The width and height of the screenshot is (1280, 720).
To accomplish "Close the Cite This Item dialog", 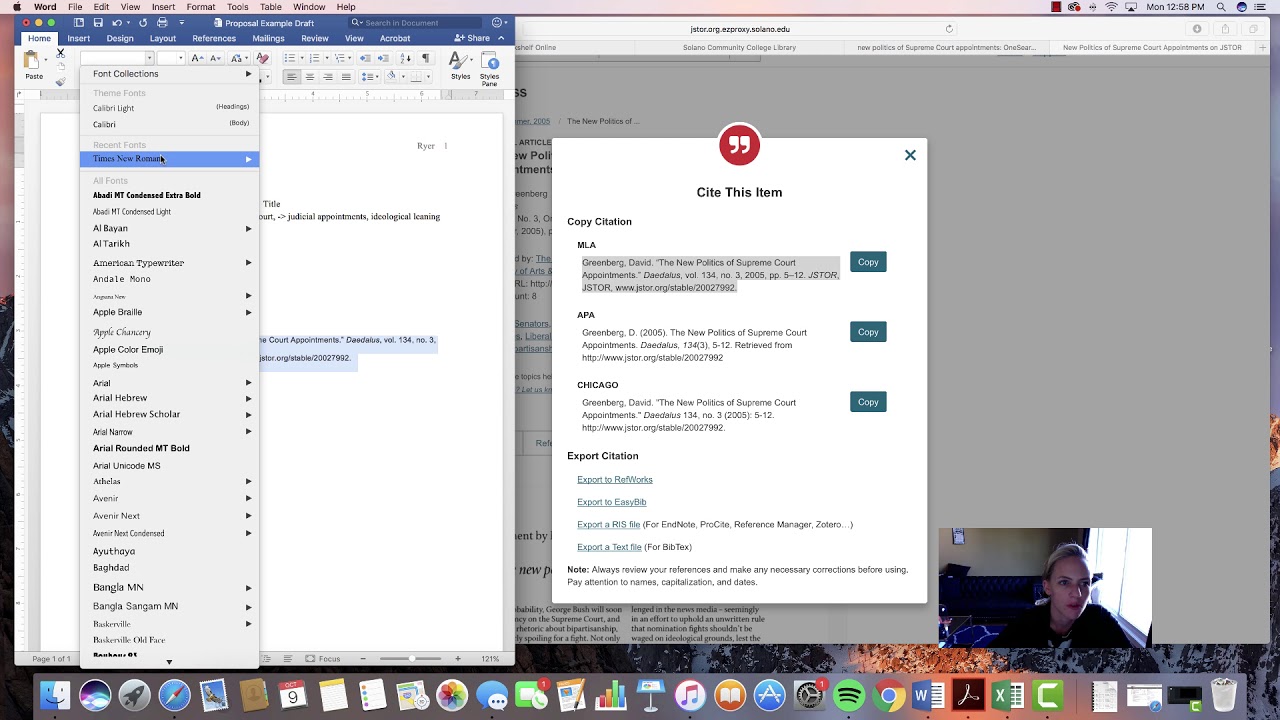I will pos(910,155).
